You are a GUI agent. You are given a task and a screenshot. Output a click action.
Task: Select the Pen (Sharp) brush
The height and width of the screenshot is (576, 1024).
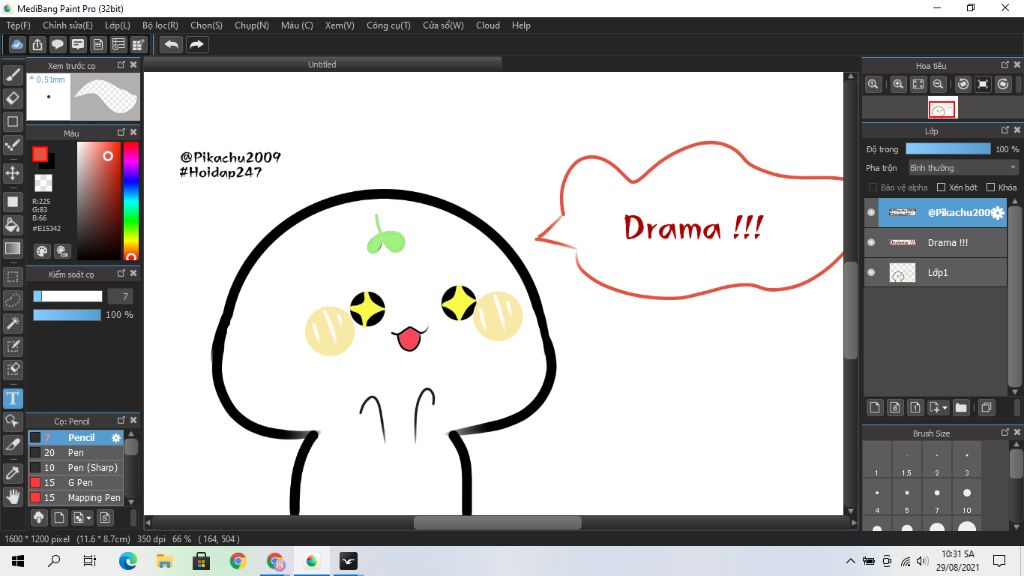click(x=76, y=468)
